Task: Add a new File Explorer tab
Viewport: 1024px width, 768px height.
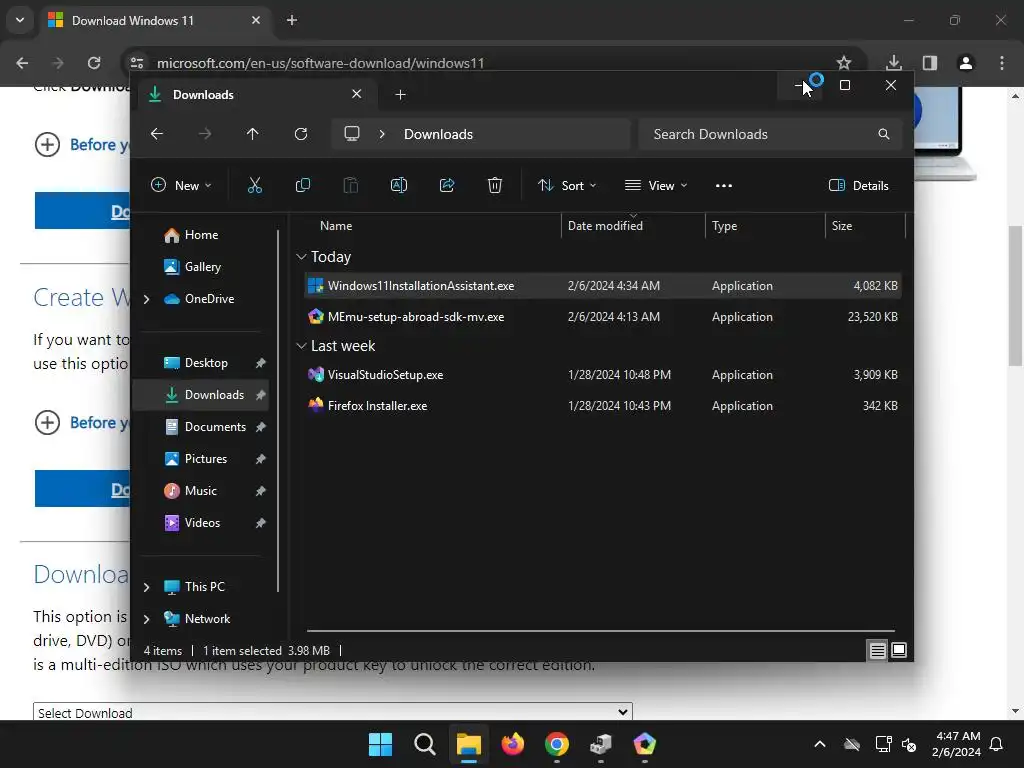Action: coord(400,95)
